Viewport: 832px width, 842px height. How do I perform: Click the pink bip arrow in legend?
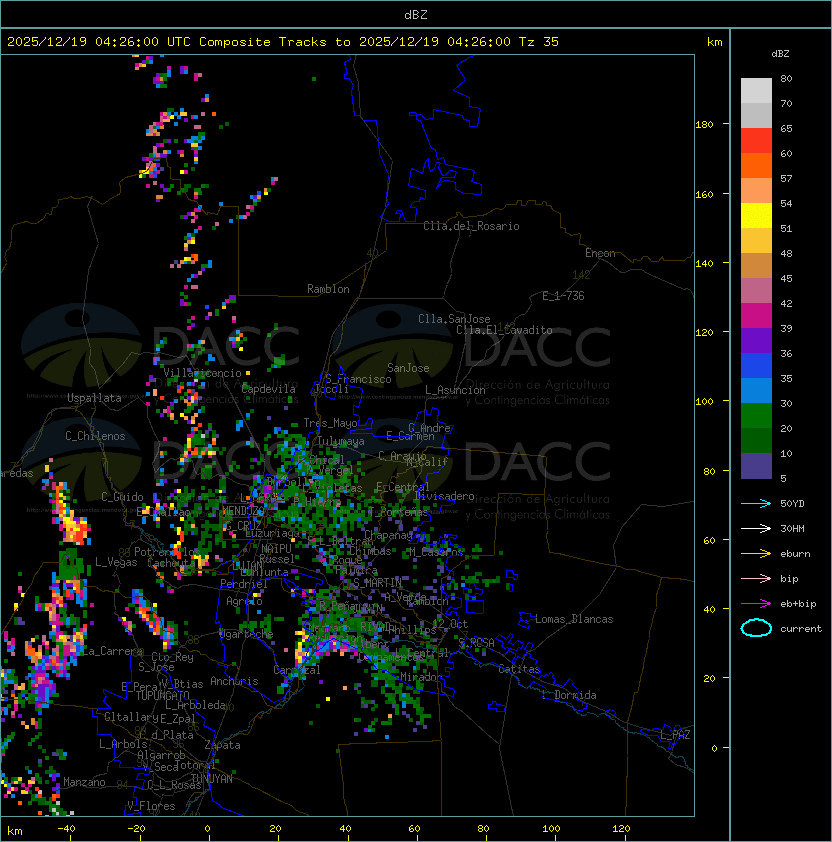(756, 578)
